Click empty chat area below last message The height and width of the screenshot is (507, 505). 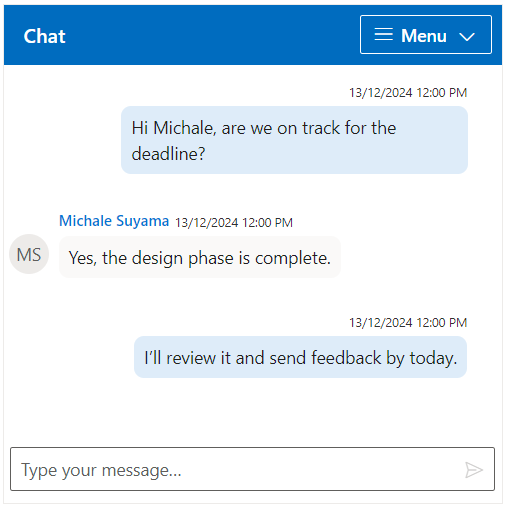pos(252,410)
